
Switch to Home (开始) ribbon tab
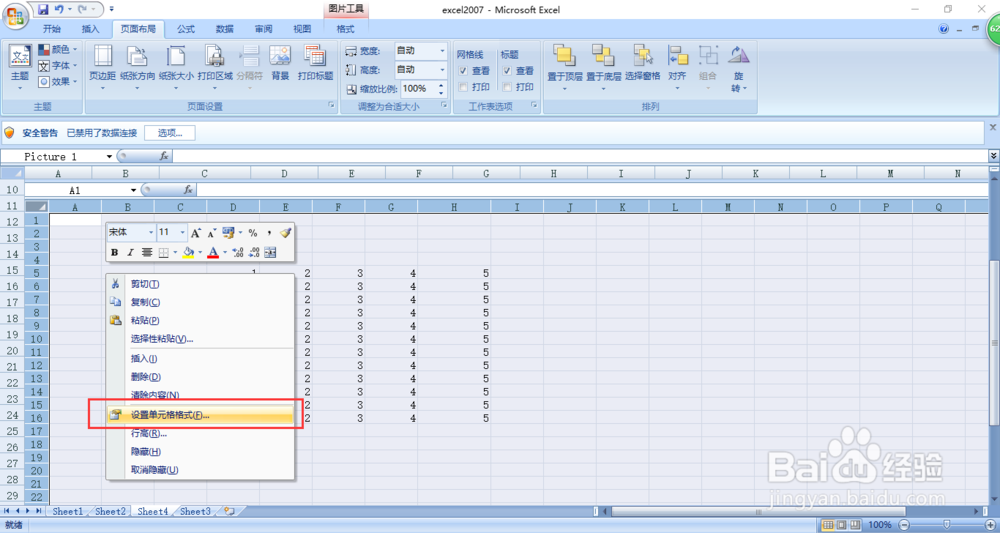point(52,29)
